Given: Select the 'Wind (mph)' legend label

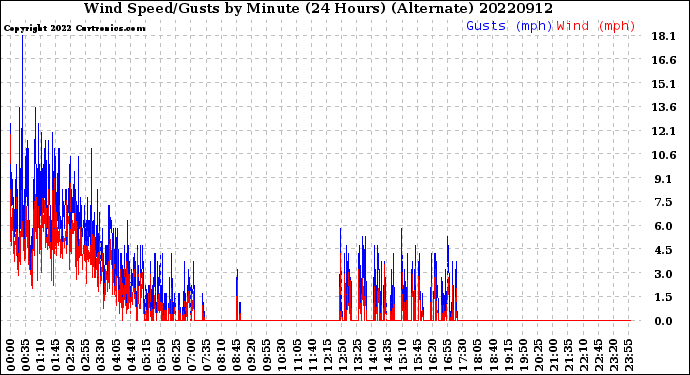Looking at the screenshot, I should [596, 26].
